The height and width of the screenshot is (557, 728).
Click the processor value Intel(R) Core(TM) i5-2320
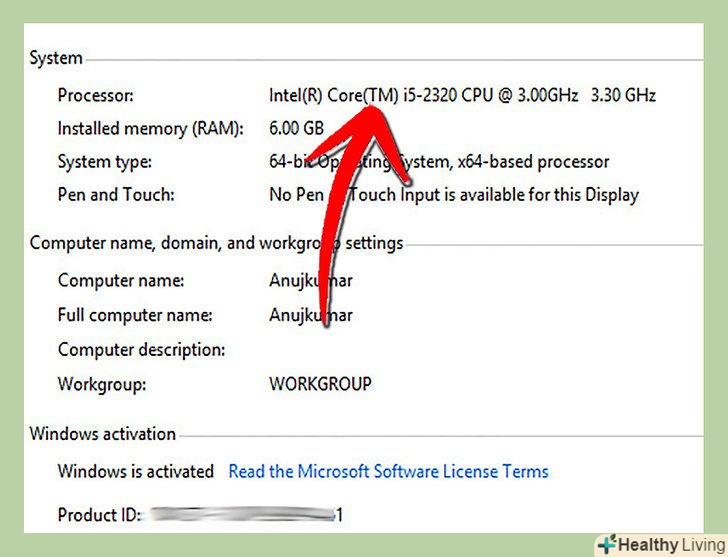[x=462, y=95]
